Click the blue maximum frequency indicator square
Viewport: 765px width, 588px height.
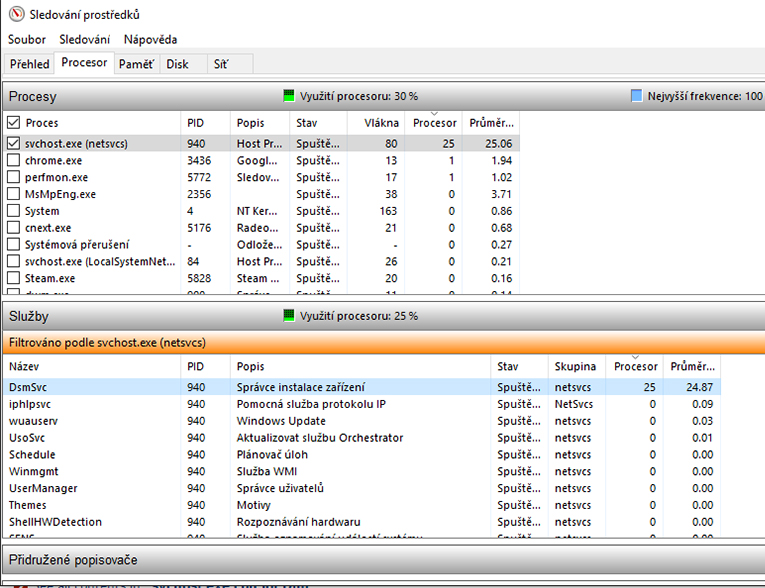tap(637, 96)
